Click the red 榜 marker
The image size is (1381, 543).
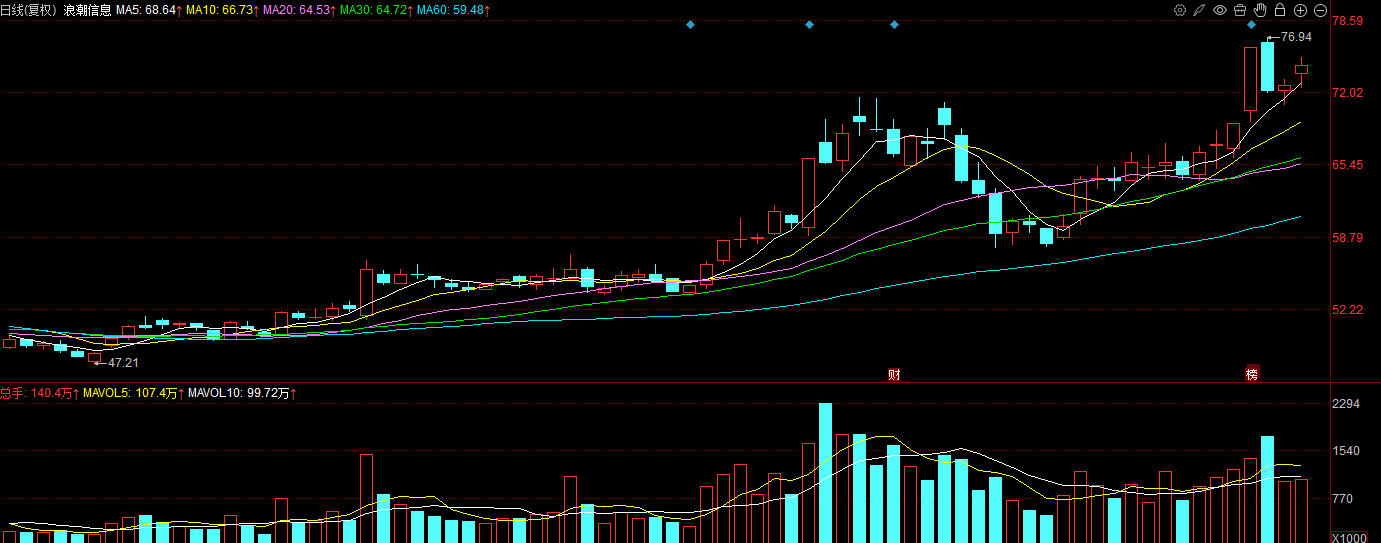coord(1251,374)
